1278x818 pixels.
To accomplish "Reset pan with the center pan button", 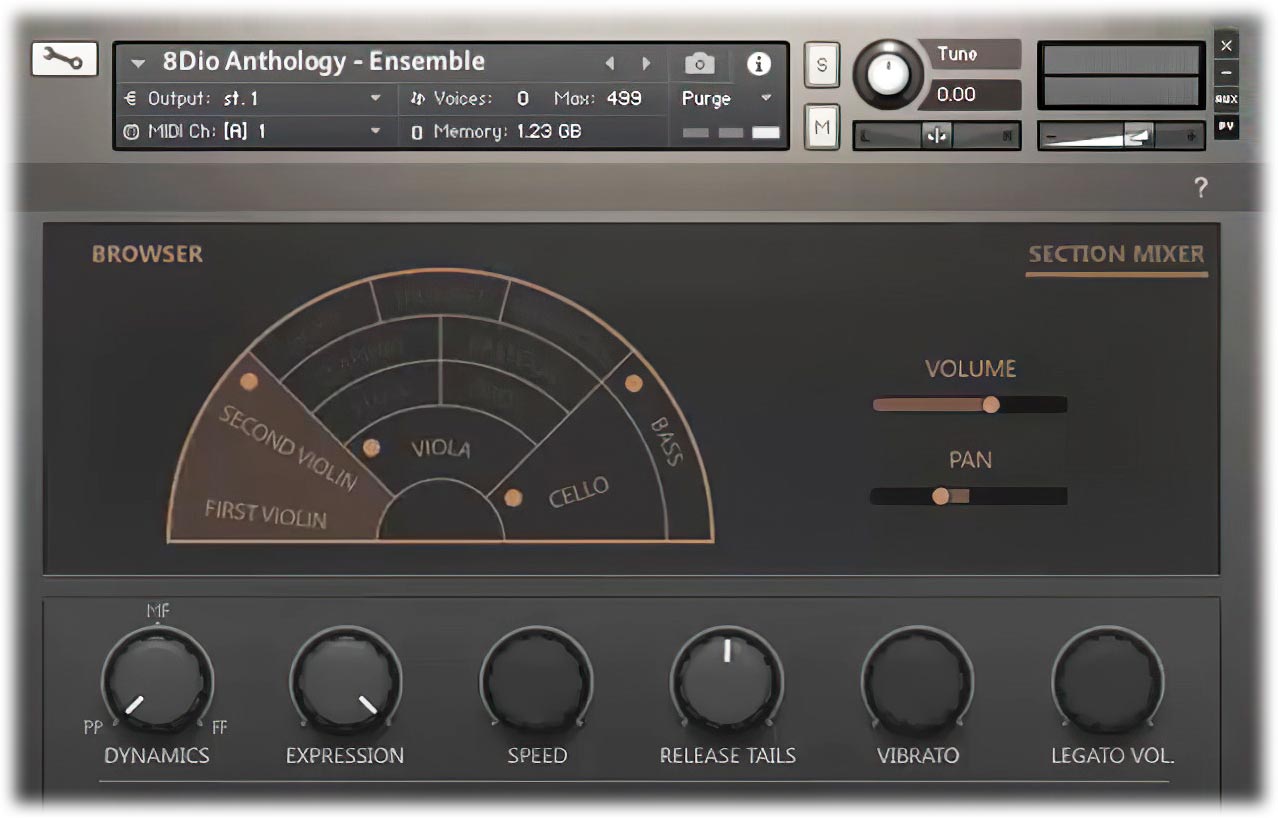I will click(x=938, y=136).
